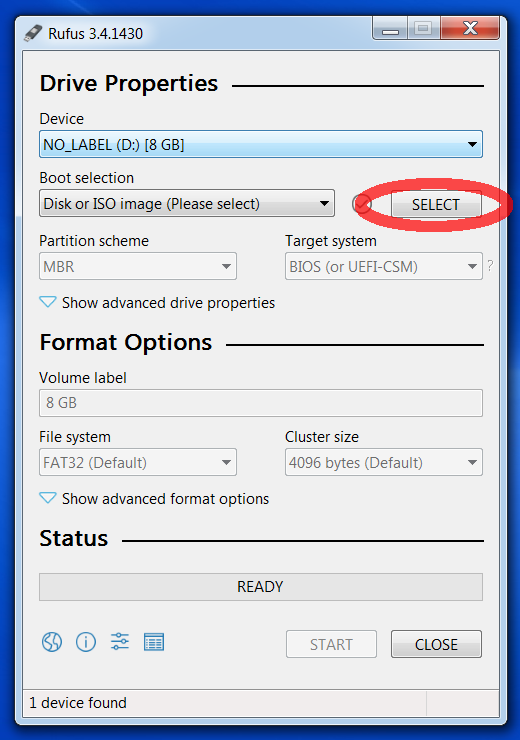
Task: Click the question mark beside Target system
Action: pos(490,266)
